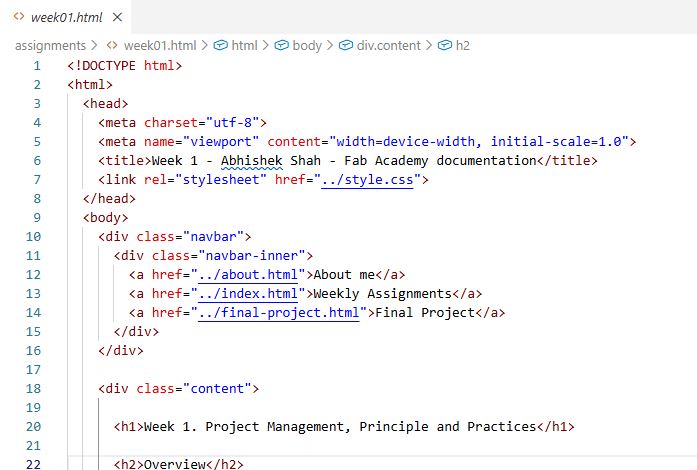697x470 pixels.
Task: Expand the chevron after the week01.html breadcrumb
Action: [204, 45]
